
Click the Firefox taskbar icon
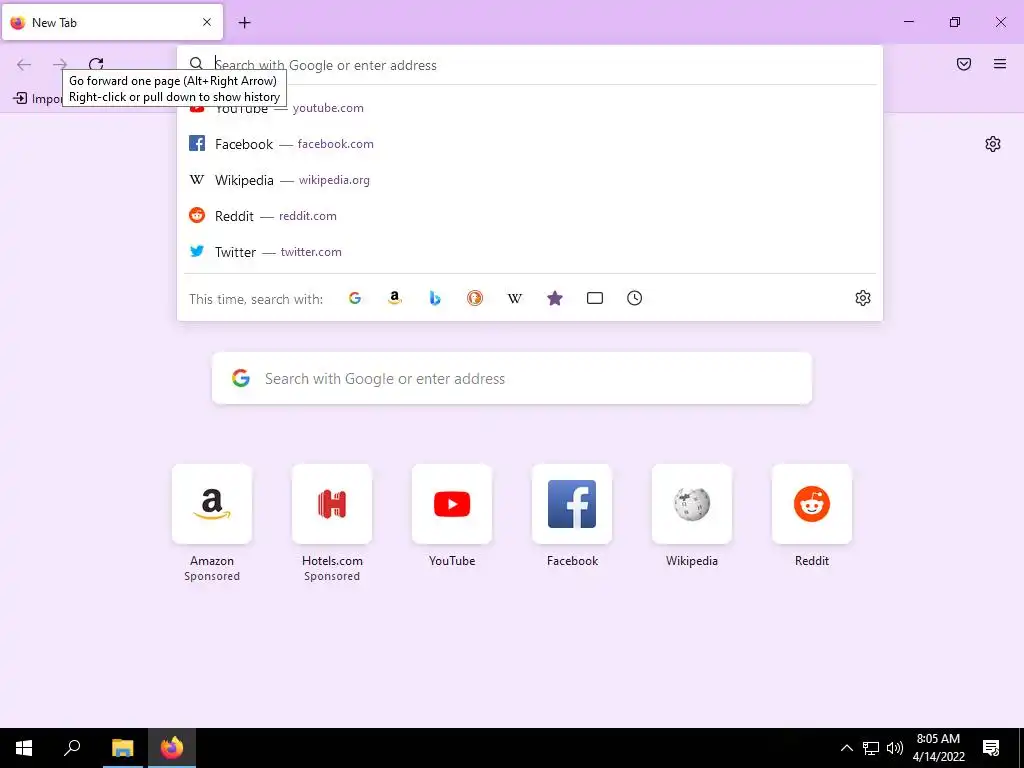click(x=172, y=748)
